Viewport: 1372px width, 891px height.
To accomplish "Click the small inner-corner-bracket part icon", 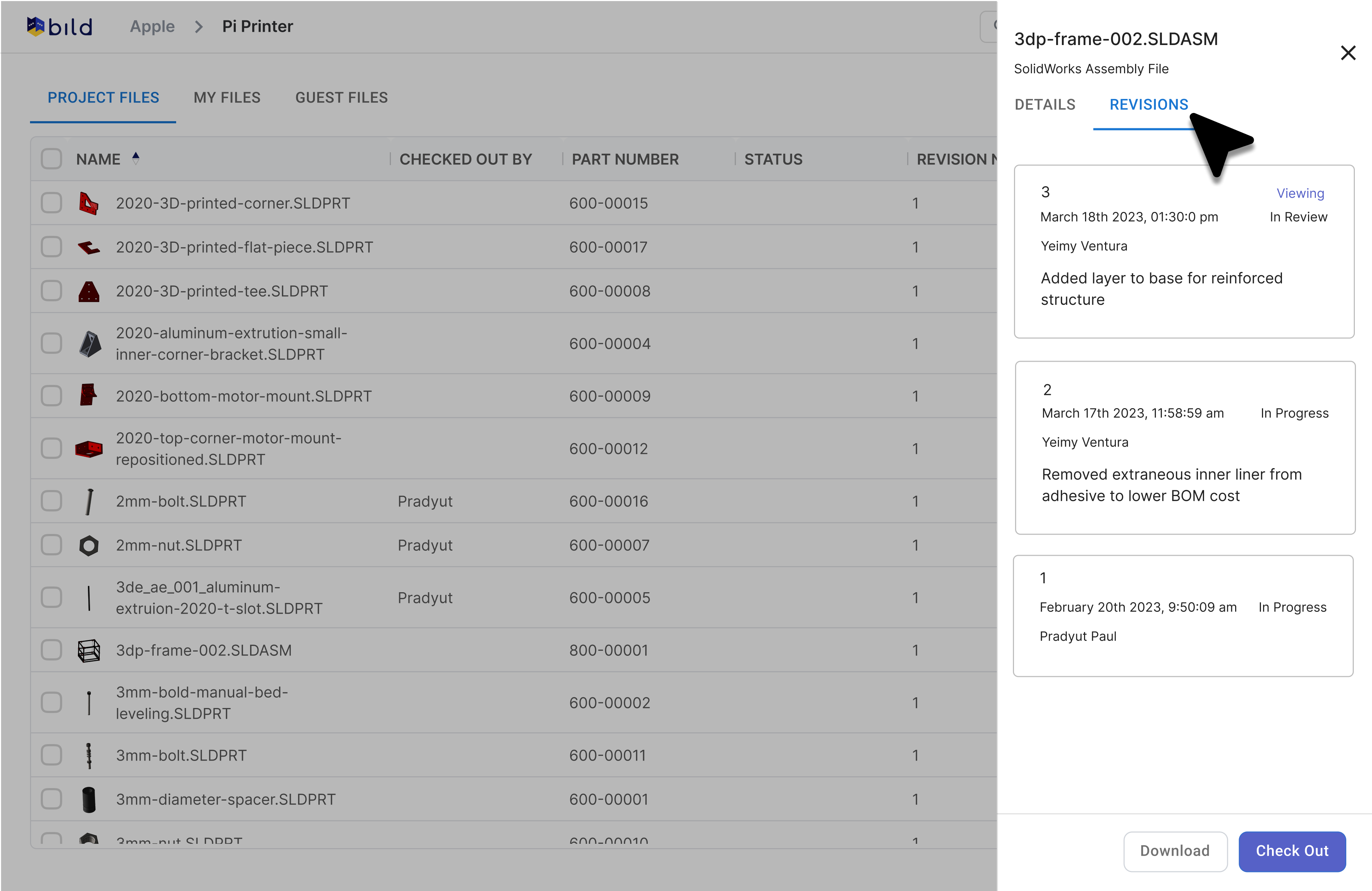I will 89,344.
